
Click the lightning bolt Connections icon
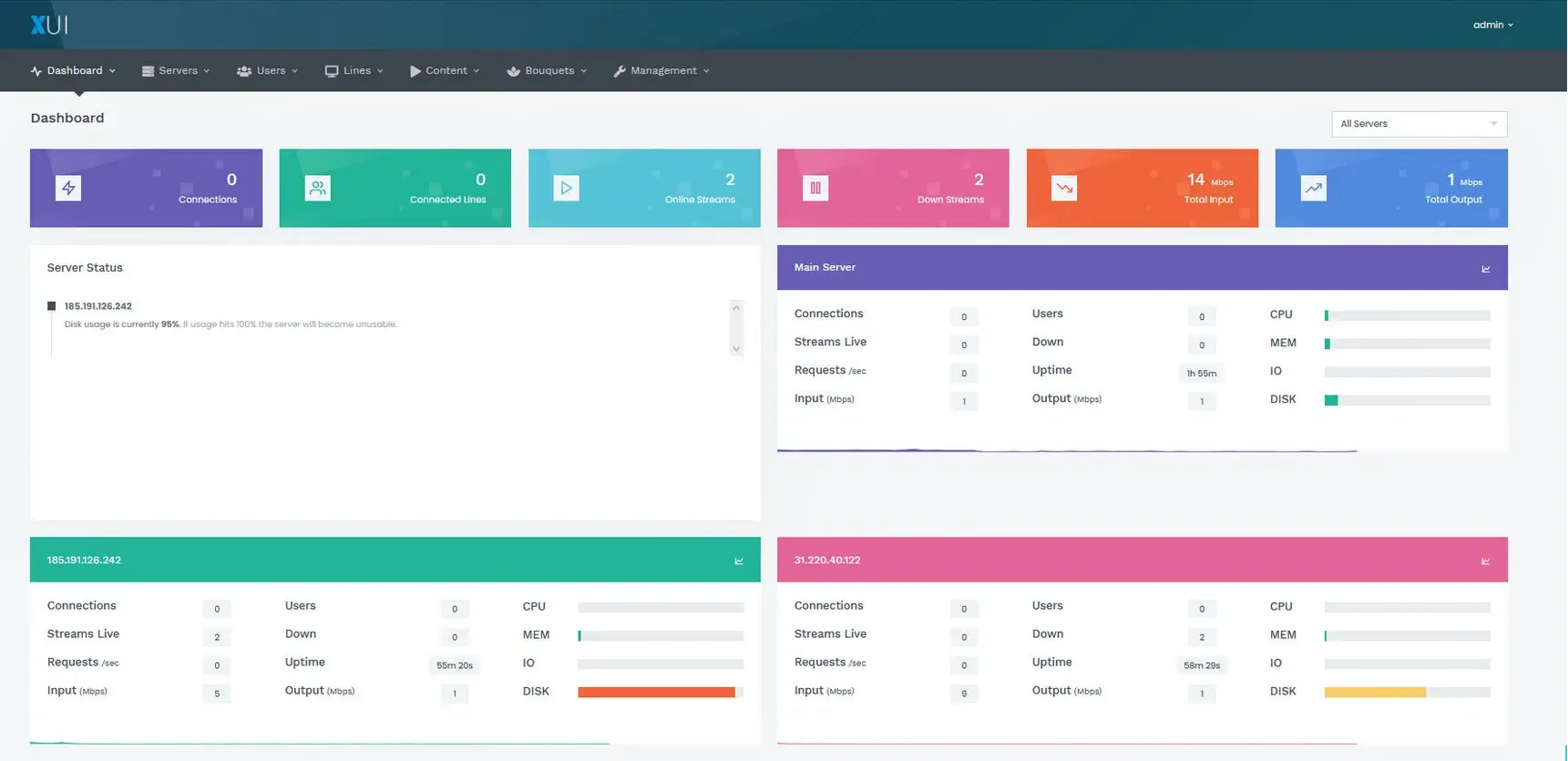pos(68,189)
